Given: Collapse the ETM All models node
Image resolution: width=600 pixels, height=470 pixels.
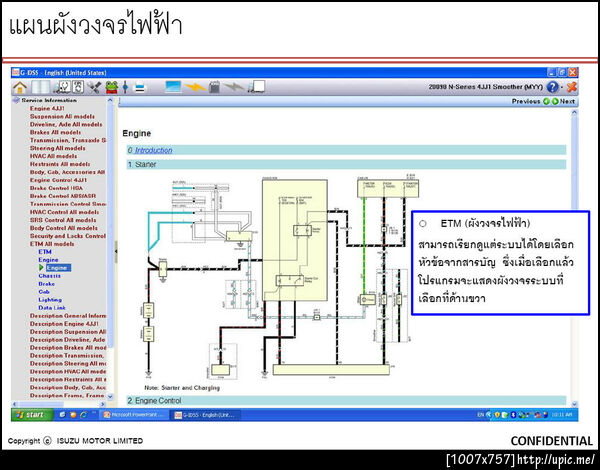Looking at the screenshot, I should pos(52,244).
